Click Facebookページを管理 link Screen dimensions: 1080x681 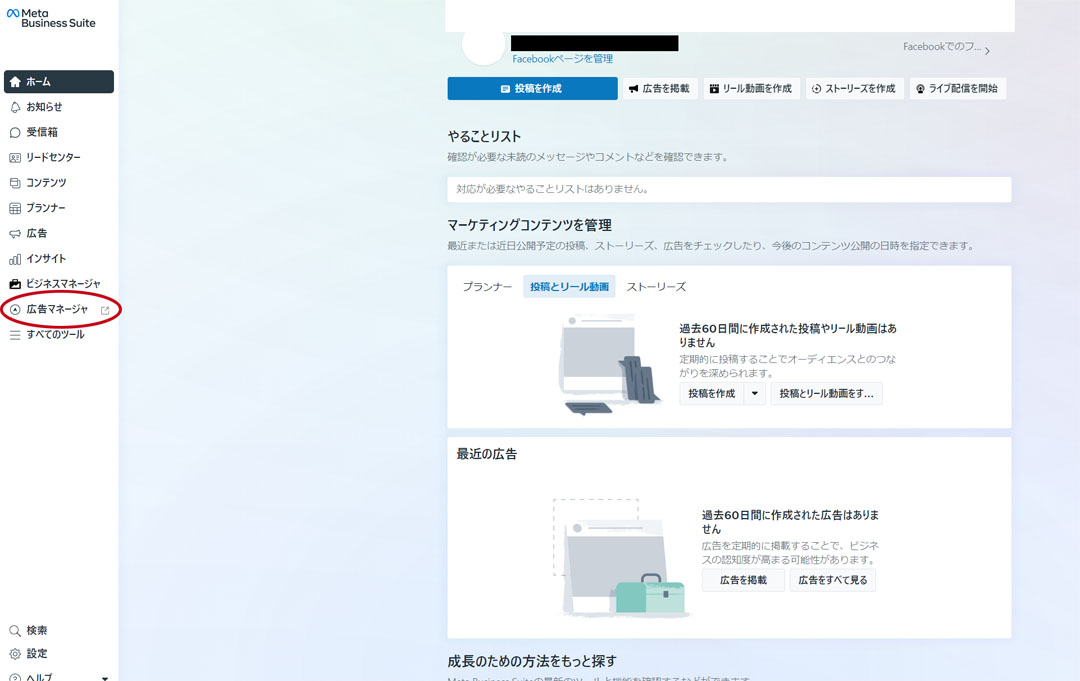[x=562, y=59]
